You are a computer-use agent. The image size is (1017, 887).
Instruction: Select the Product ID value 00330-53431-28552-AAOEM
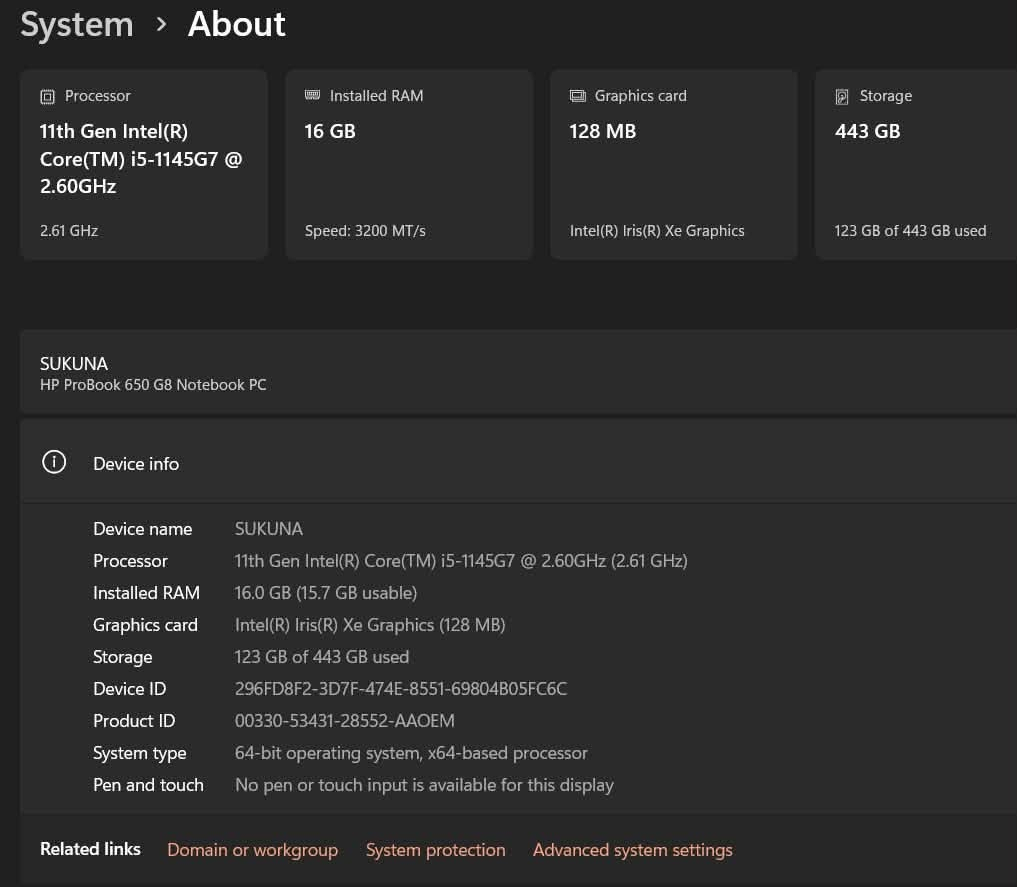click(344, 721)
